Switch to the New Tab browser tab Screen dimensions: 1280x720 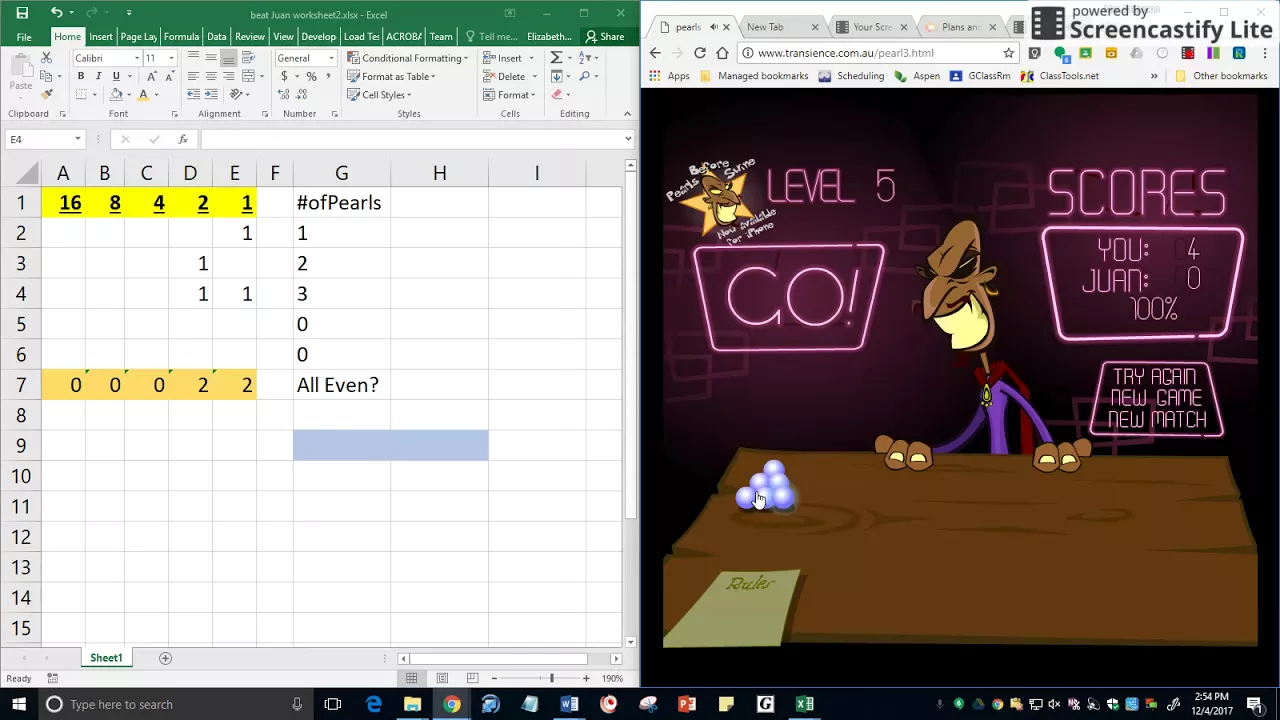pyautogui.click(x=779, y=27)
